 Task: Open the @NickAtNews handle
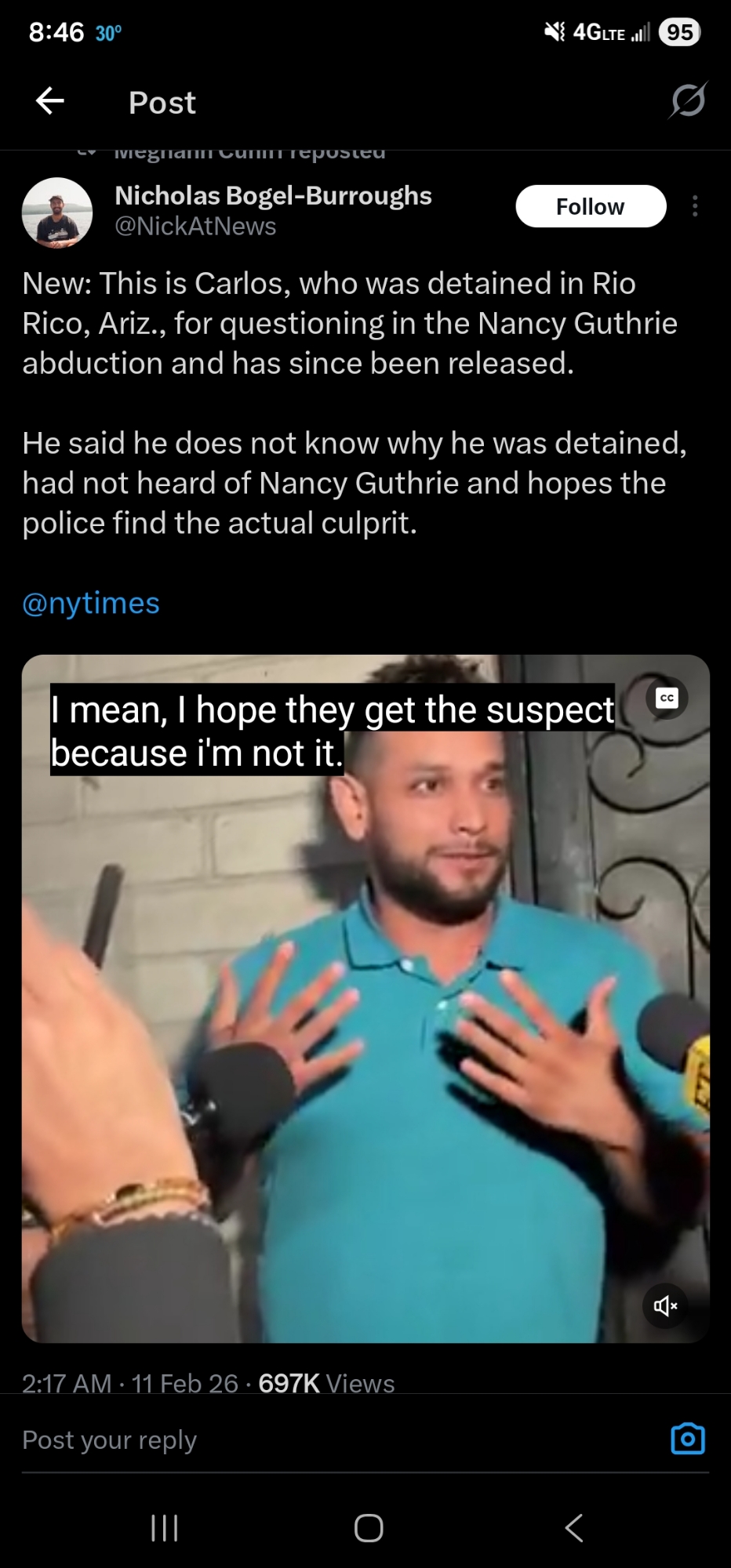click(x=195, y=227)
